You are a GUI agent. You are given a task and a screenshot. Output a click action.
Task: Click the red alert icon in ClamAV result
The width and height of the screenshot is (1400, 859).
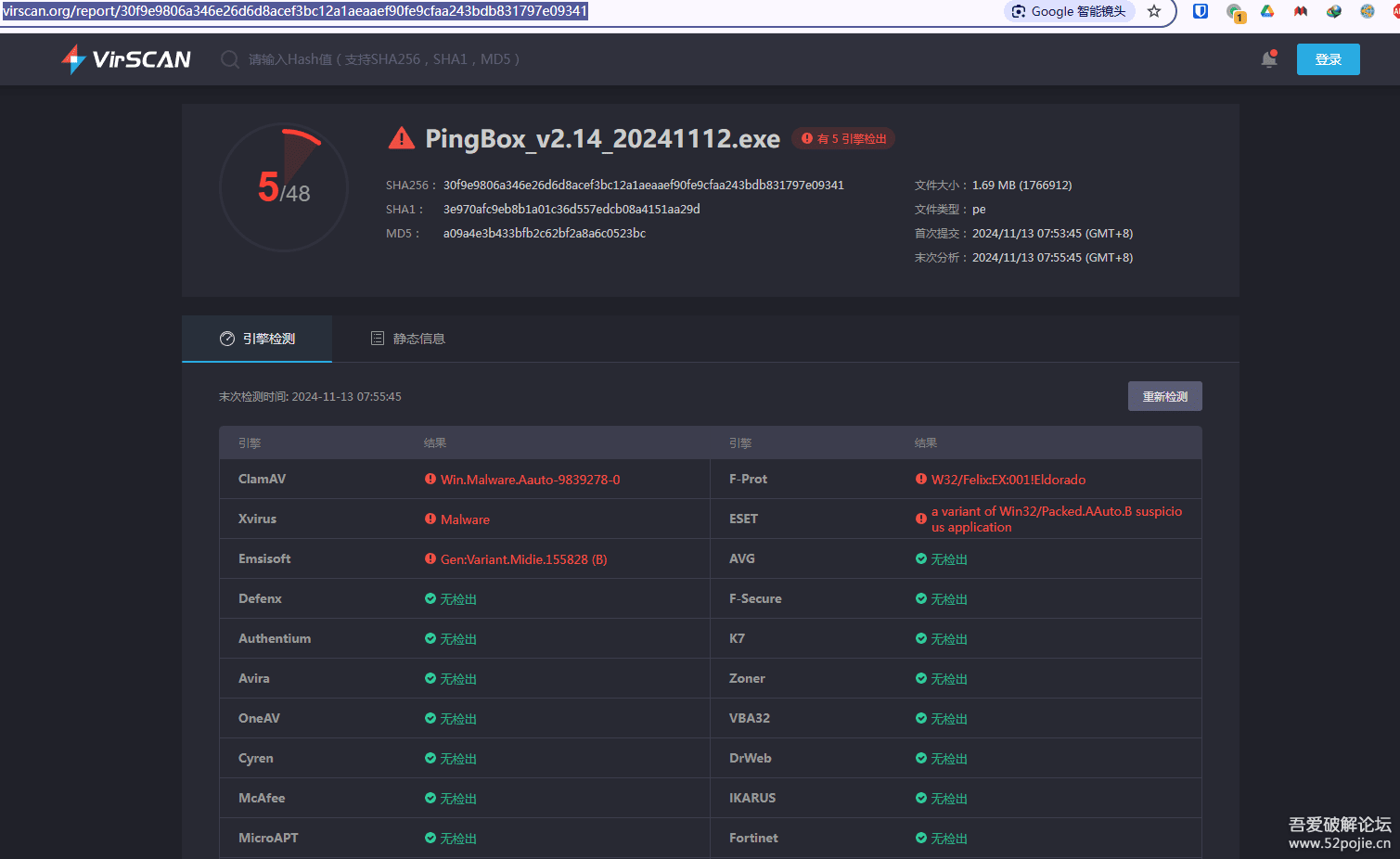(430, 479)
